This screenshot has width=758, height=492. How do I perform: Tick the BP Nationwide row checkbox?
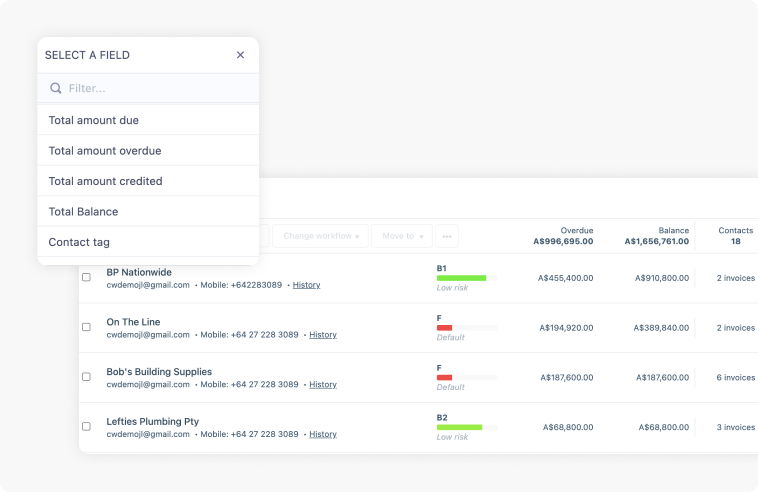pyautogui.click(x=86, y=277)
